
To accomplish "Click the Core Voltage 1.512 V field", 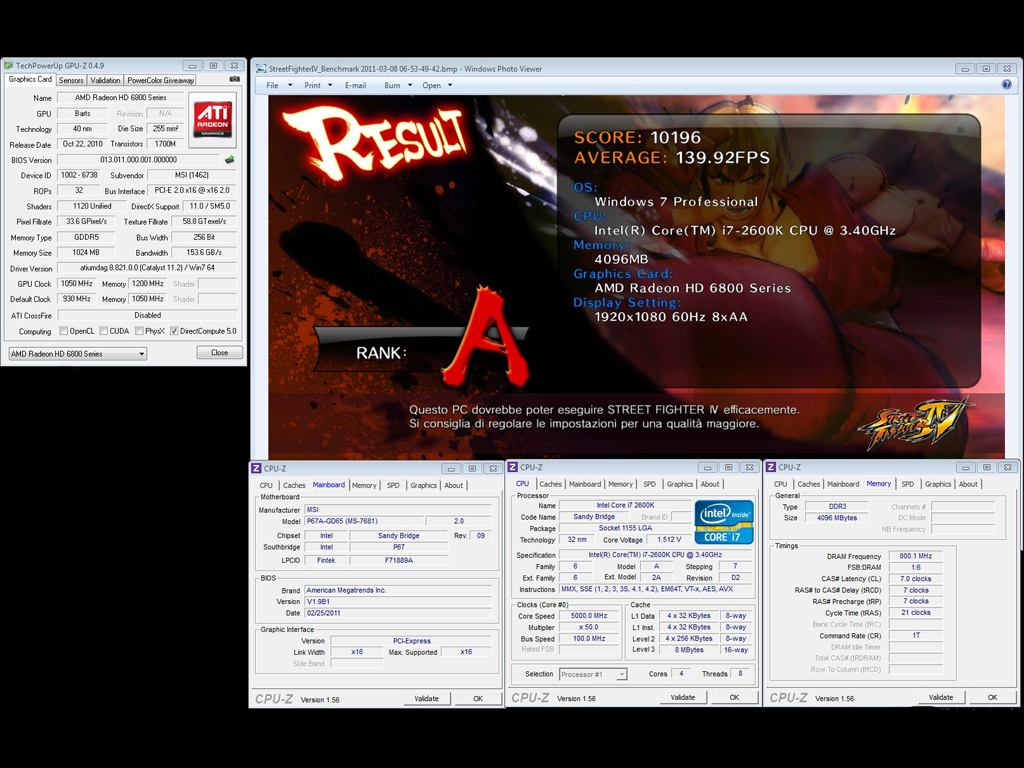I will click(669, 540).
